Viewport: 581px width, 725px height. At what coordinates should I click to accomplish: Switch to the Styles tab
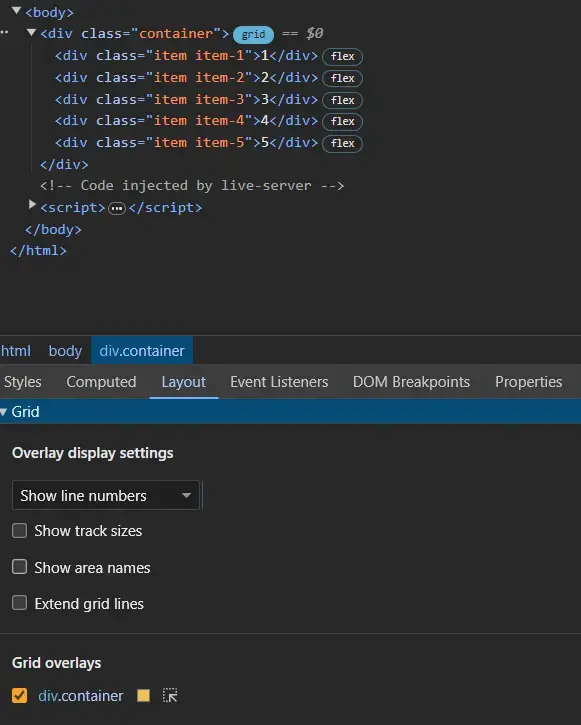[23, 382]
